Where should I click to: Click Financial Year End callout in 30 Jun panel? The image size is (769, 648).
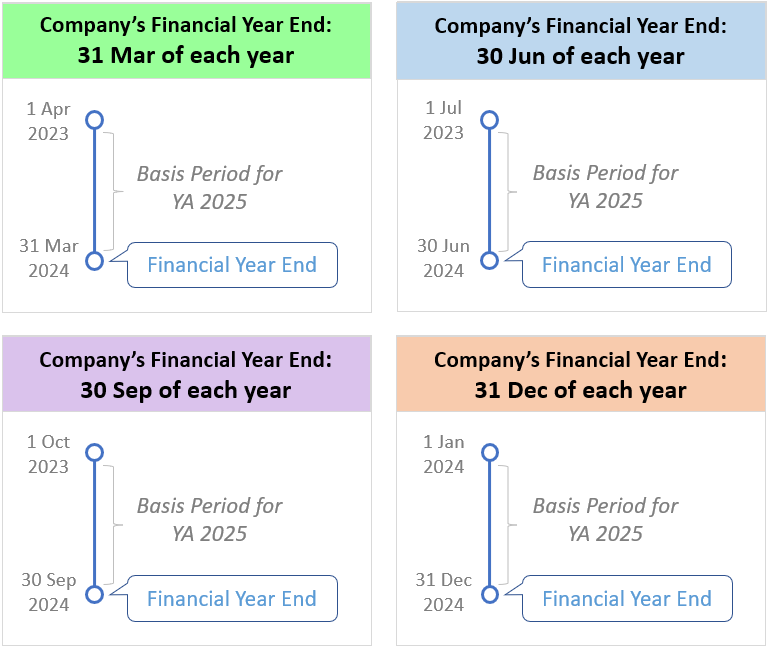(x=627, y=265)
